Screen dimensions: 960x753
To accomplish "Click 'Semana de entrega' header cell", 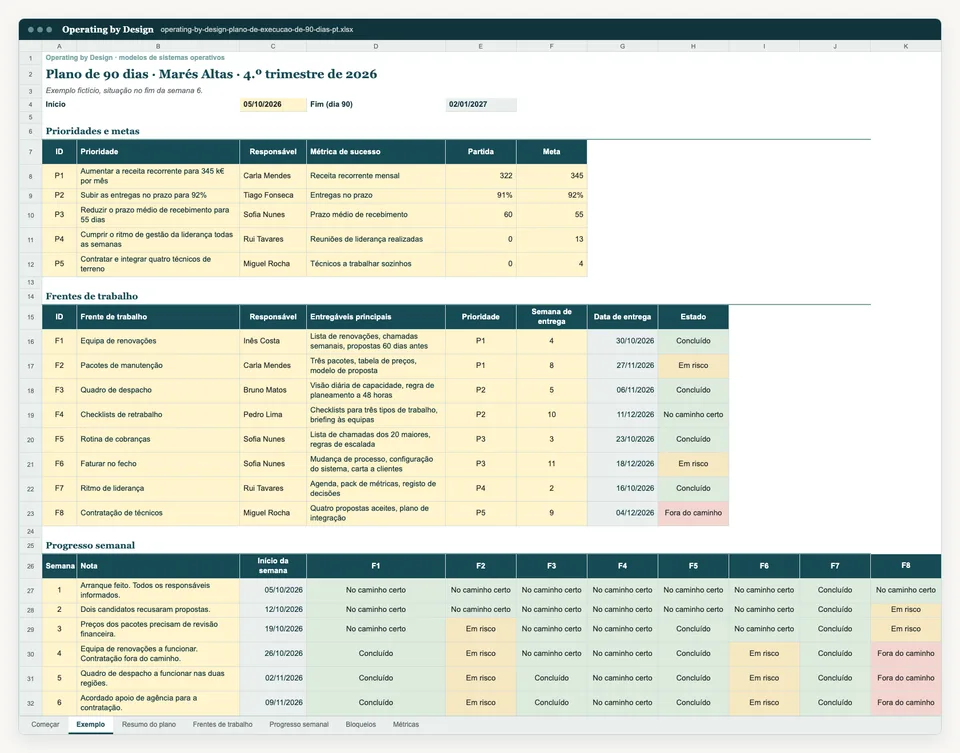I will click(552, 317).
